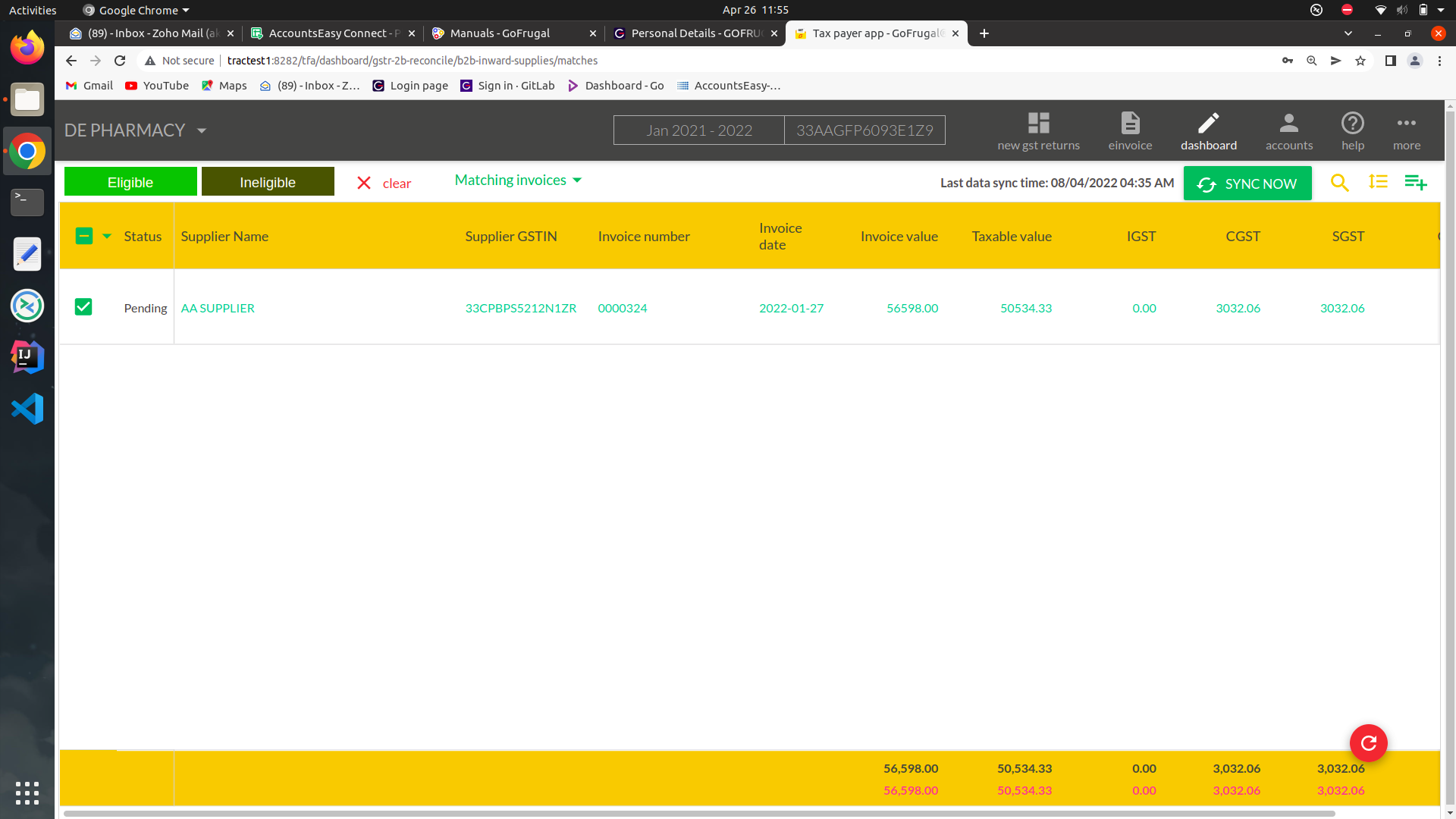Uncheck the AA SUPPLIER row checkbox
The height and width of the screenshot is (819, 1456).
coord(83,307)
